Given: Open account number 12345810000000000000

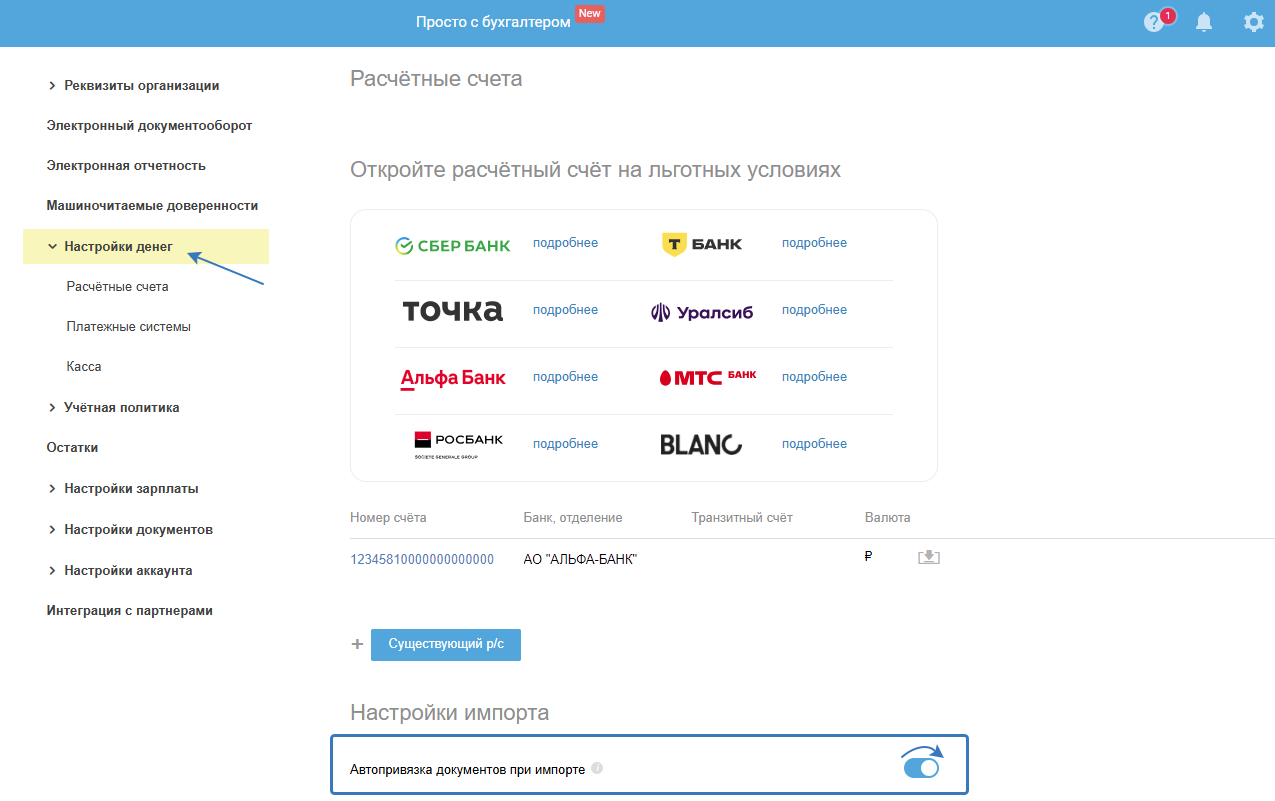Looking at the screenshot, I should pos(422,560).
